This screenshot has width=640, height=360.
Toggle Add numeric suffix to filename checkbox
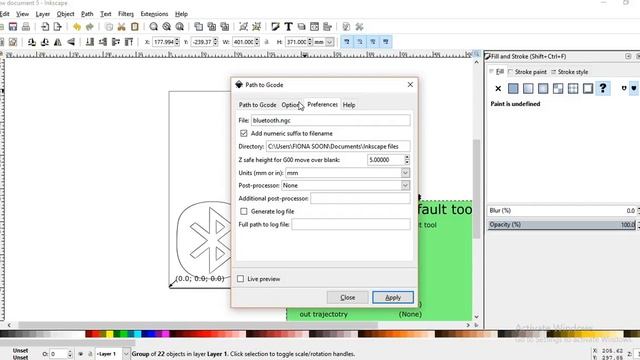(244, 133)
